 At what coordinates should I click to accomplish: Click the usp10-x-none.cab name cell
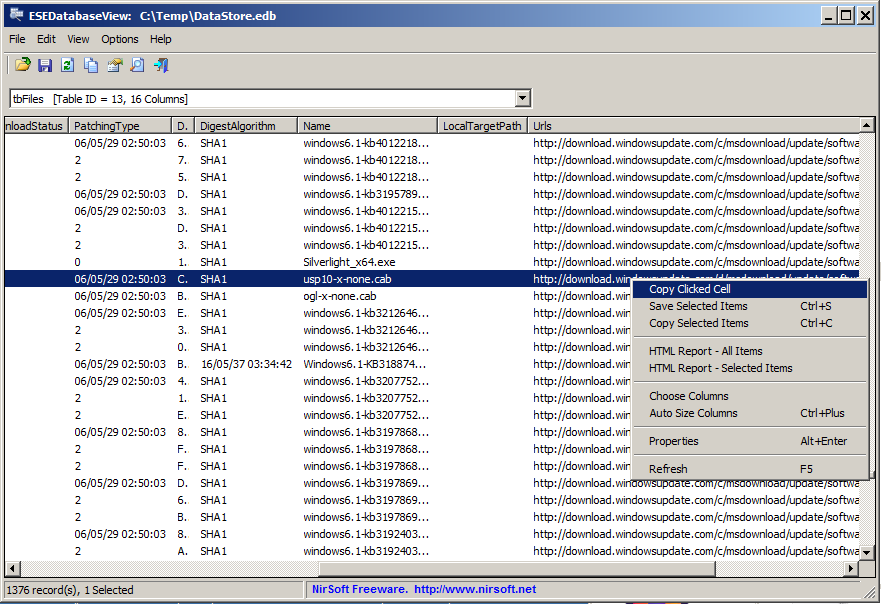coord(347,279)
